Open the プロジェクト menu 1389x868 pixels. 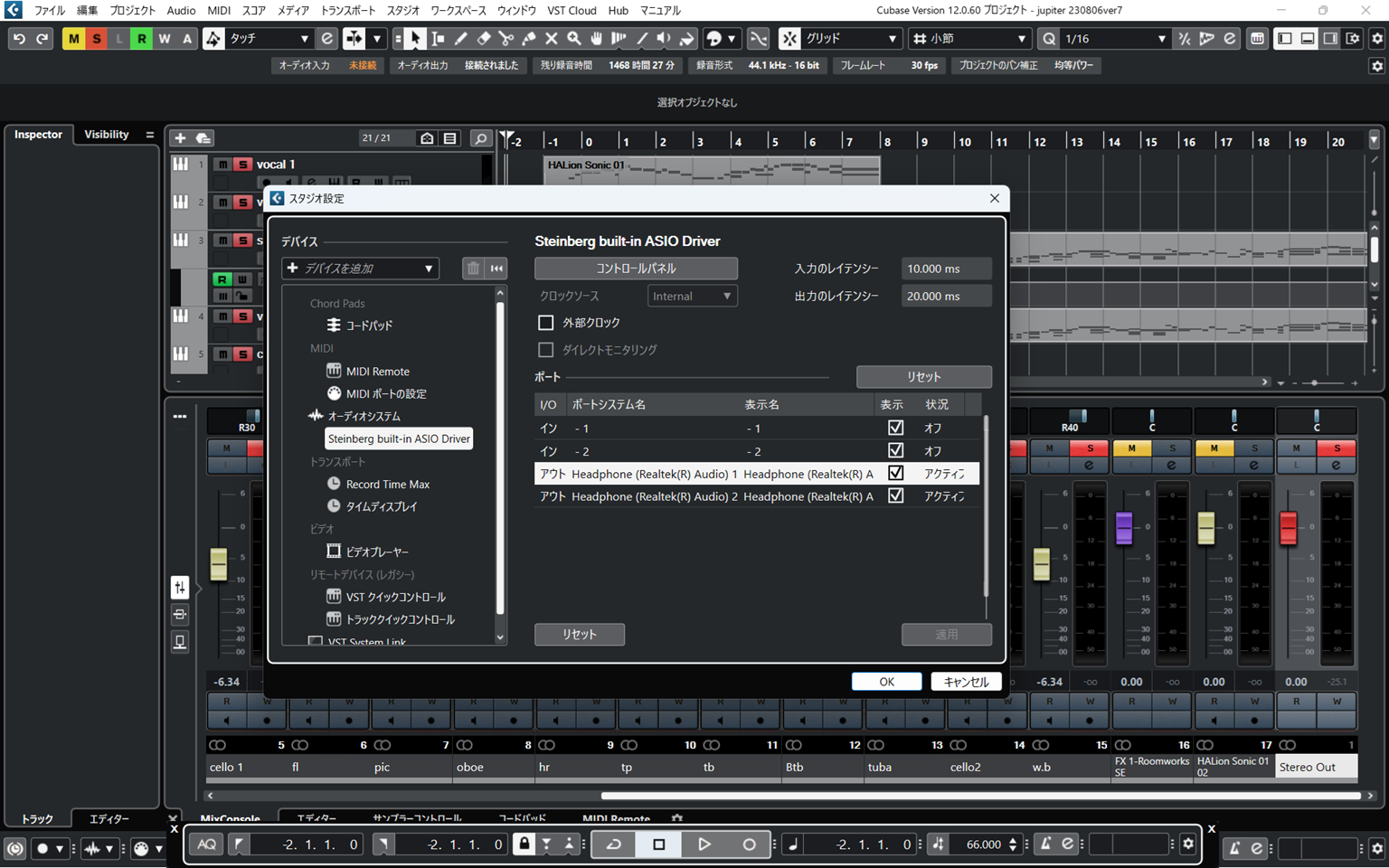132,11
